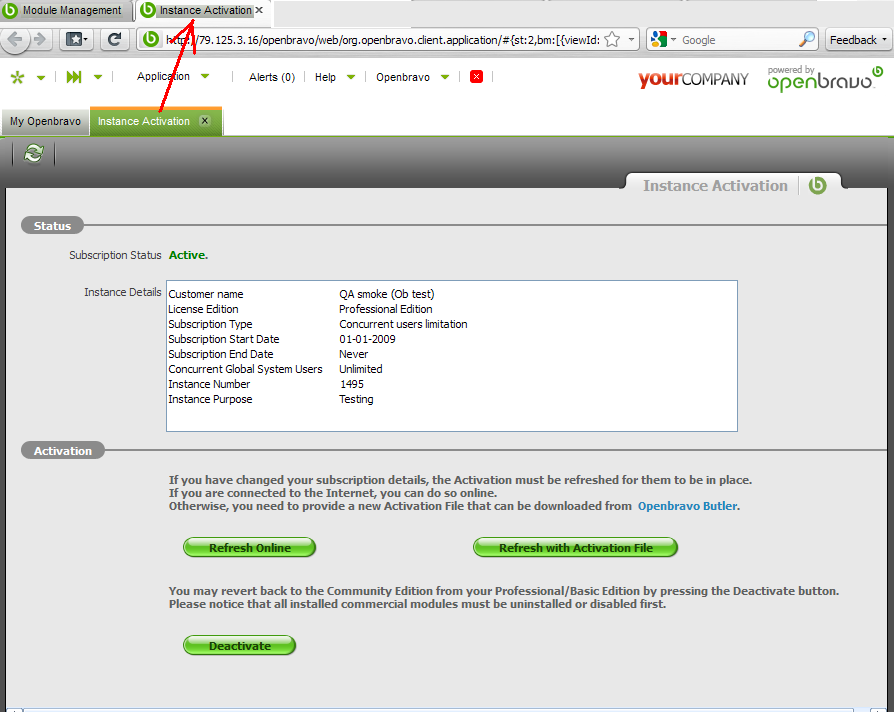Click the Concurrent users limitation value
Screen dimensions: 894x713
tap(403, 324)
